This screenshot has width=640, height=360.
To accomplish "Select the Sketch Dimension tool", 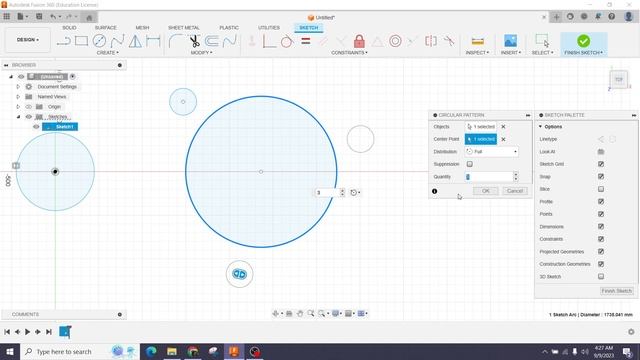I will click(x=153, y=41).
